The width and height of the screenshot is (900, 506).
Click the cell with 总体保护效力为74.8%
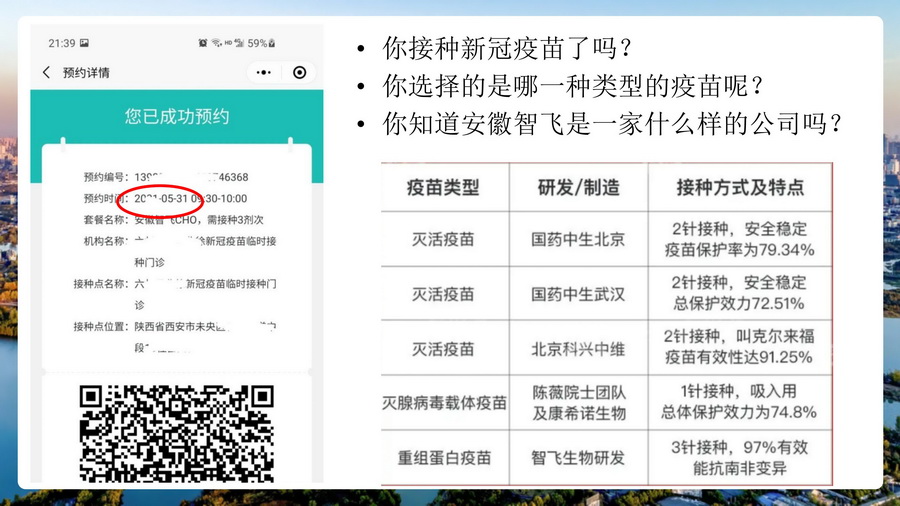coord(740,402)
